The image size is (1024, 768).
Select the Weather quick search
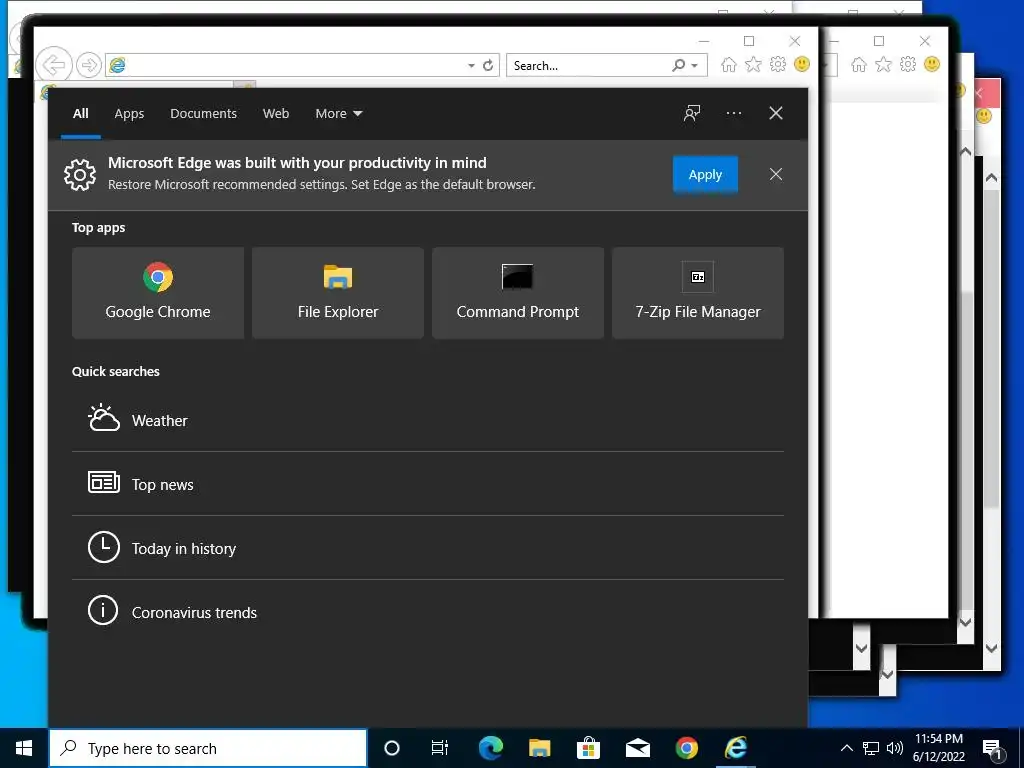tap(428, 420)
